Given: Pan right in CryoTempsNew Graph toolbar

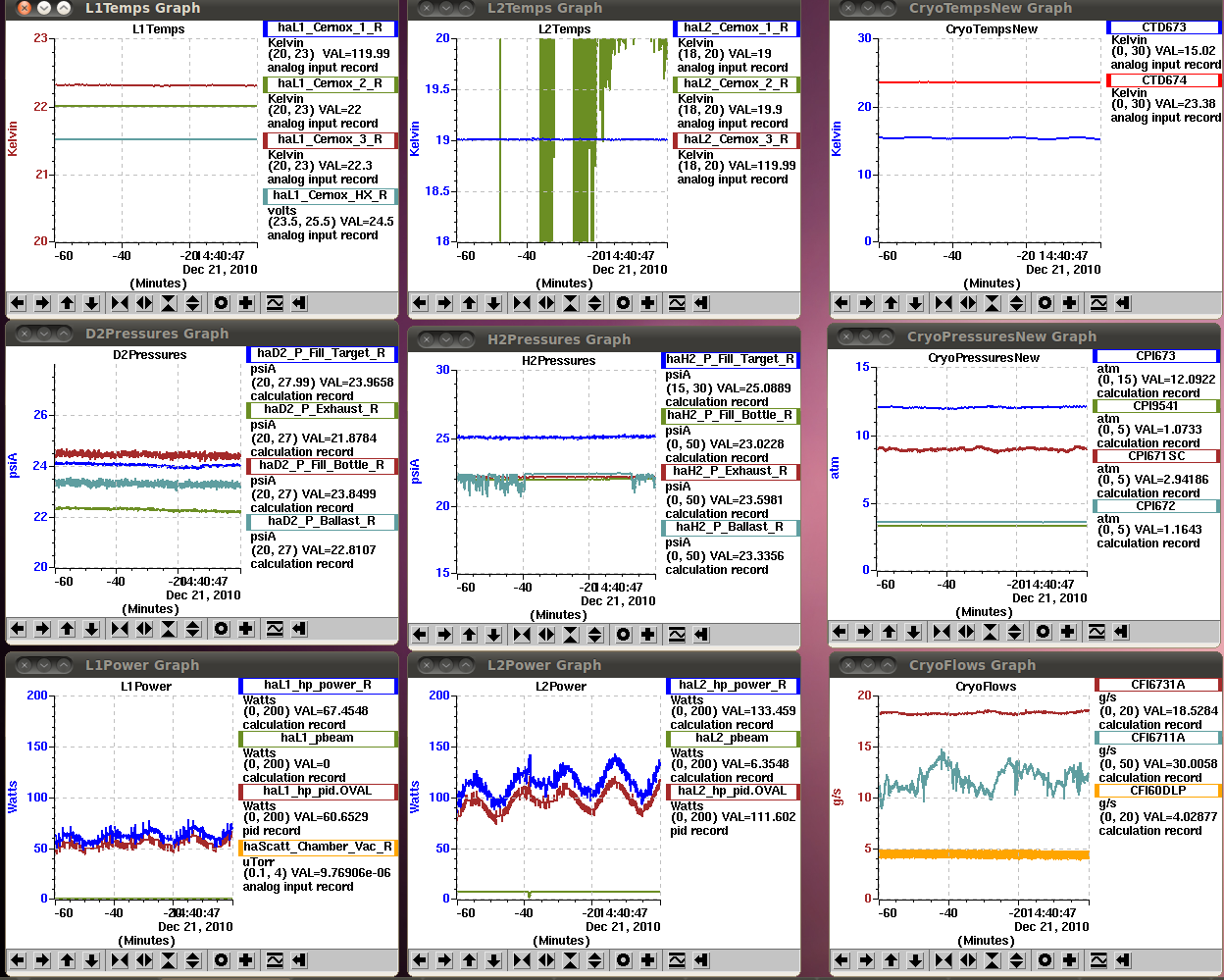Looking at the screenshot, I should click(866, 303).
